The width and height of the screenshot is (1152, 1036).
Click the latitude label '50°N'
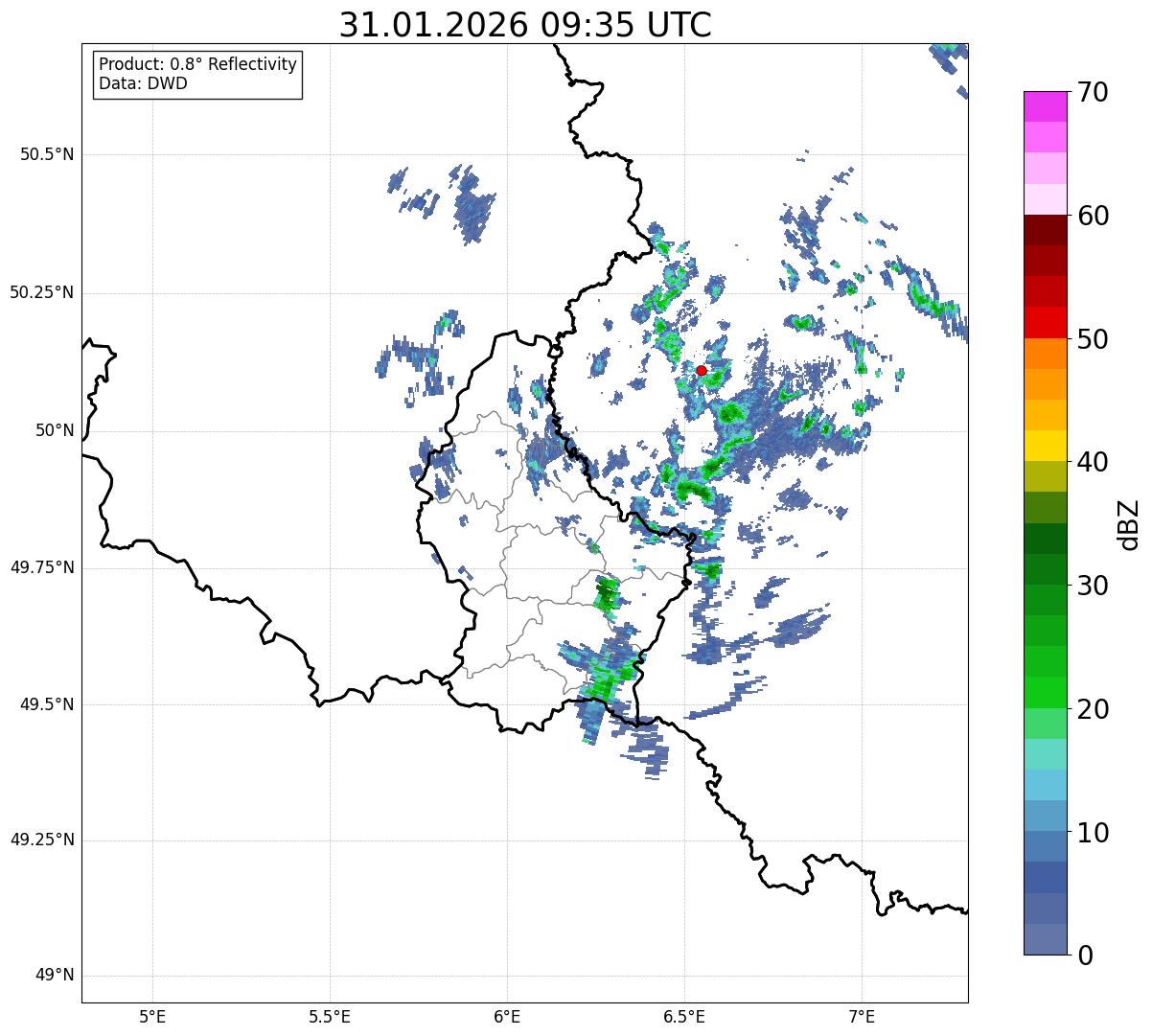pyautogui.click(x=55, y=431)
